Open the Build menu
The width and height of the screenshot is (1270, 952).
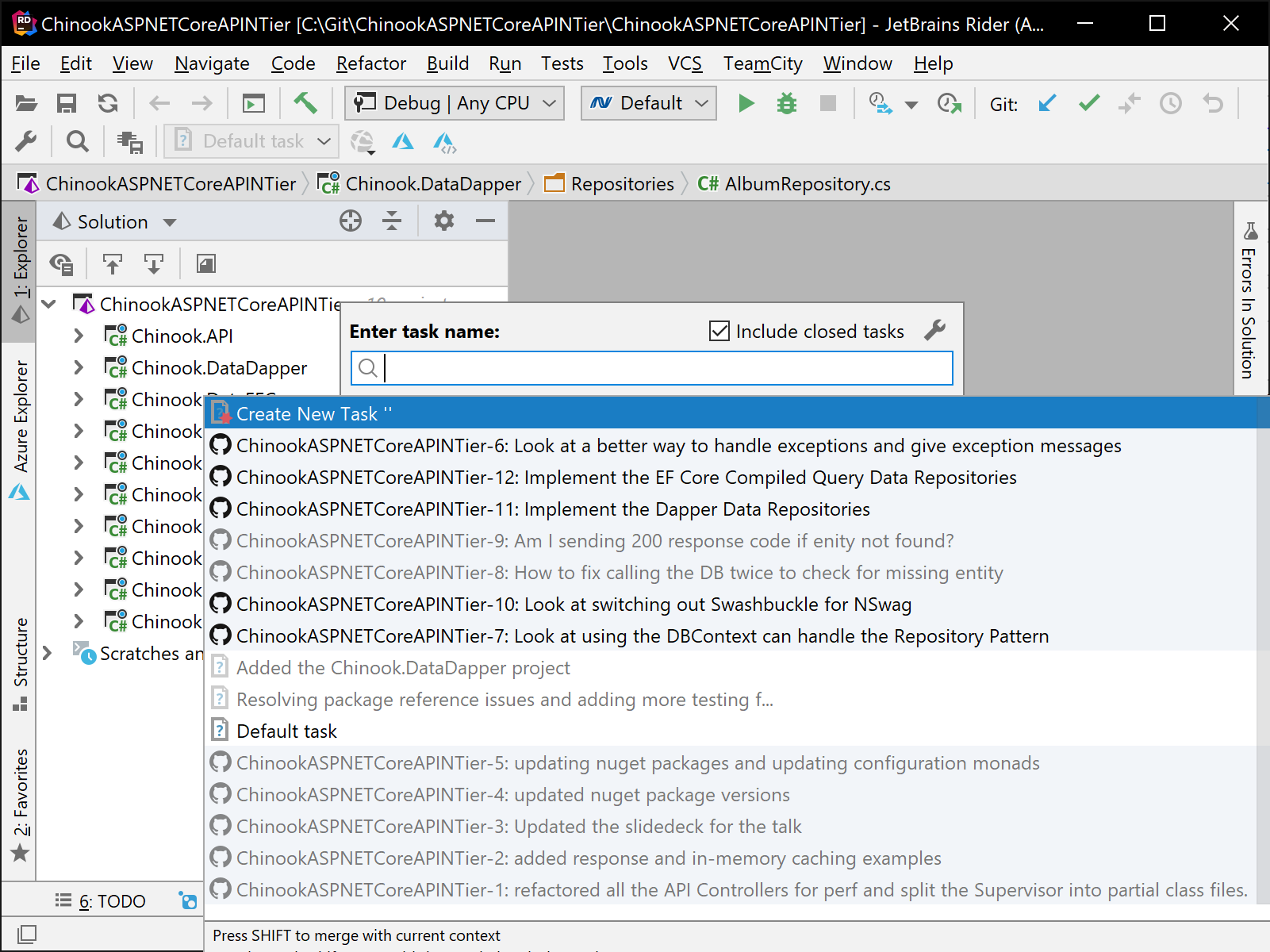click(x=447, y=63)
